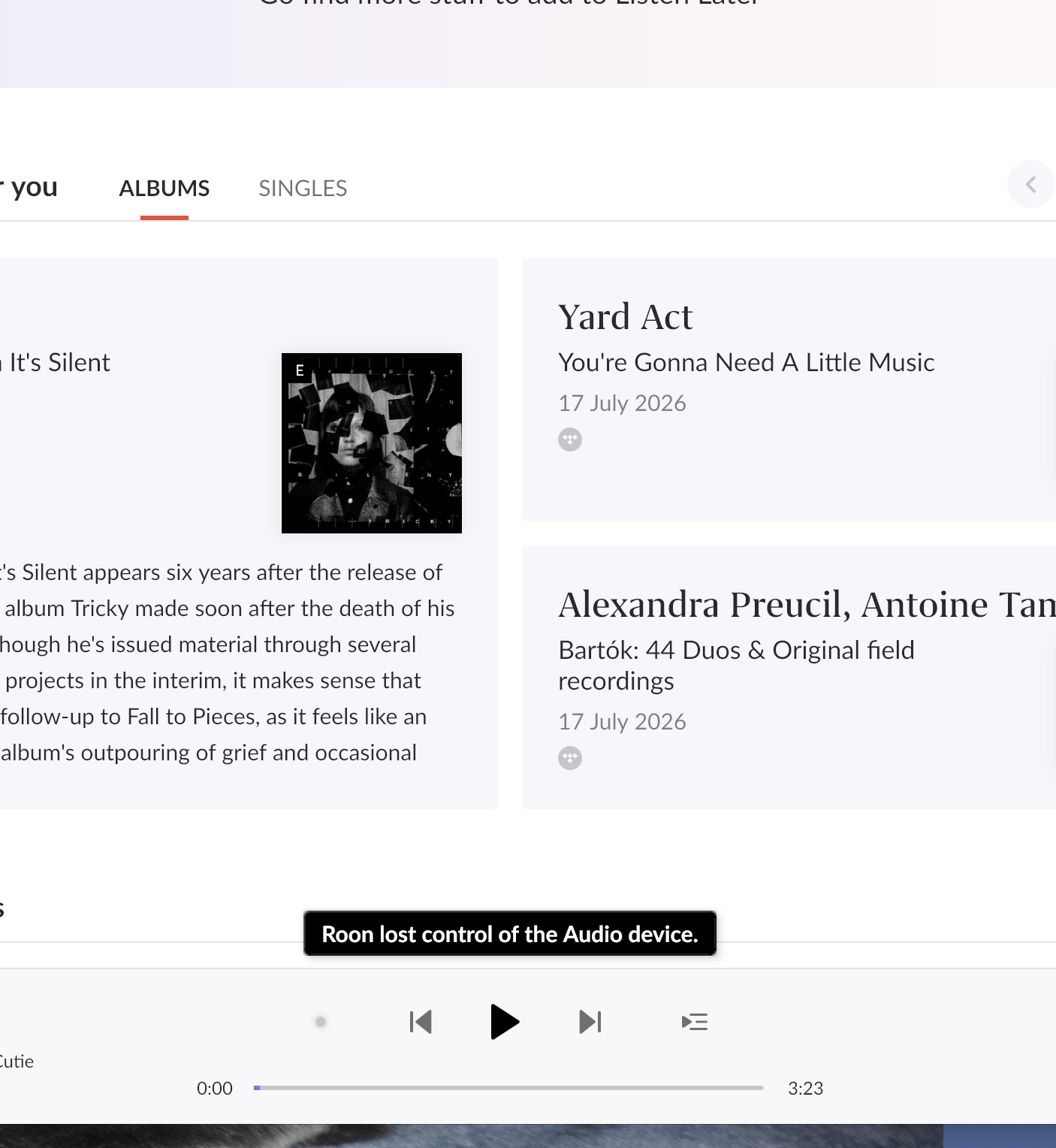Skip to the next track
This screenshot has height=1148, width=1056.
pos(590,1022)
